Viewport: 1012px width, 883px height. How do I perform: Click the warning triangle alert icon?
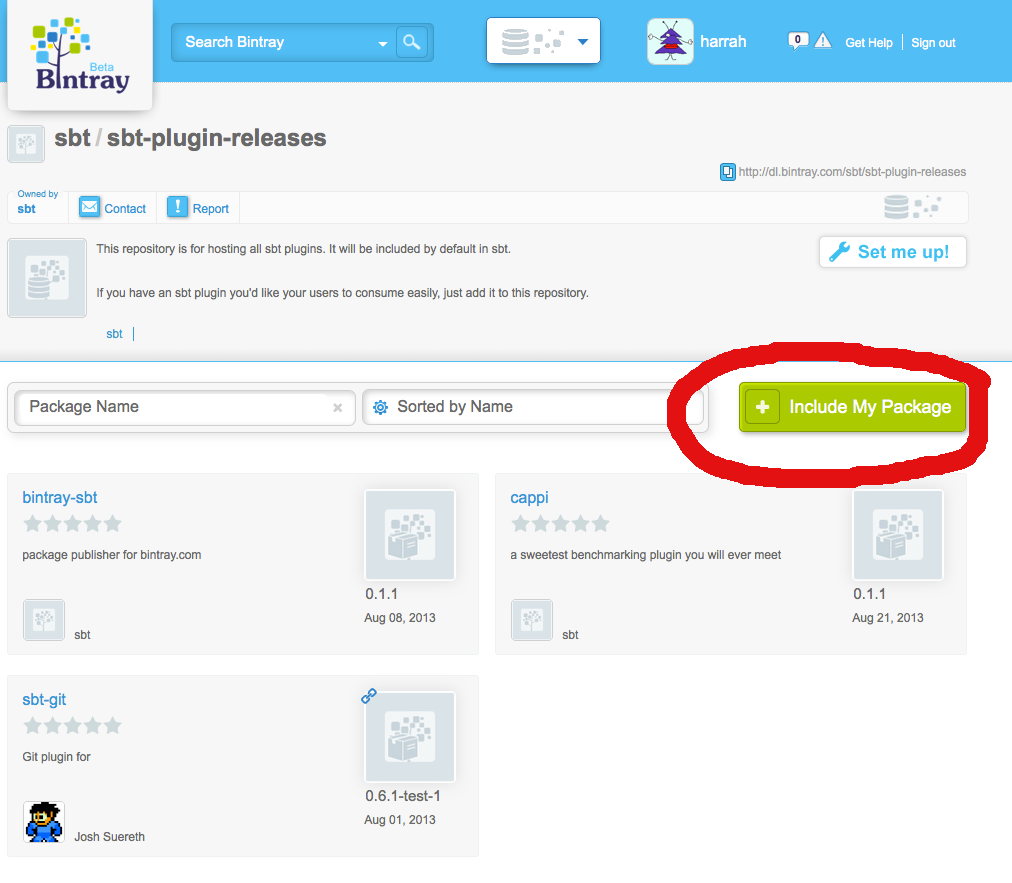tap(823, 41)
